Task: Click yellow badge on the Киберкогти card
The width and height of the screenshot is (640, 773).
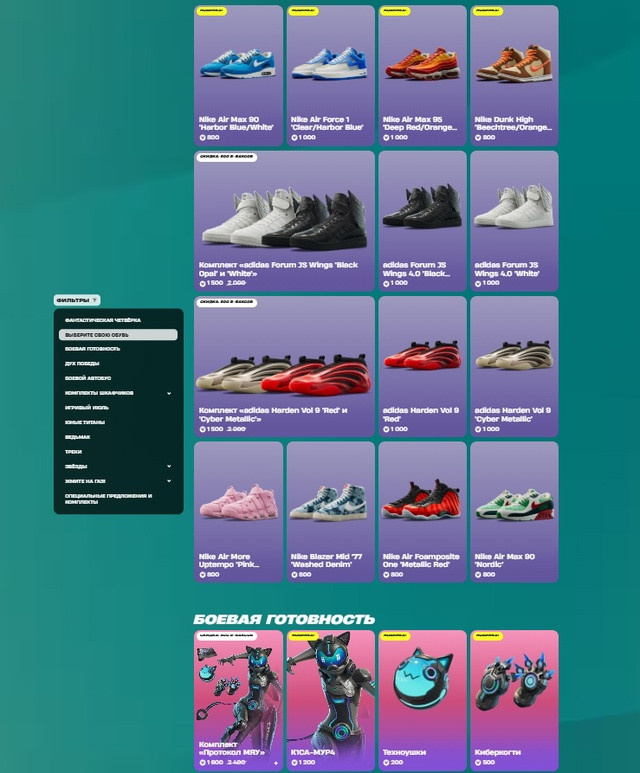Action: 488,636
